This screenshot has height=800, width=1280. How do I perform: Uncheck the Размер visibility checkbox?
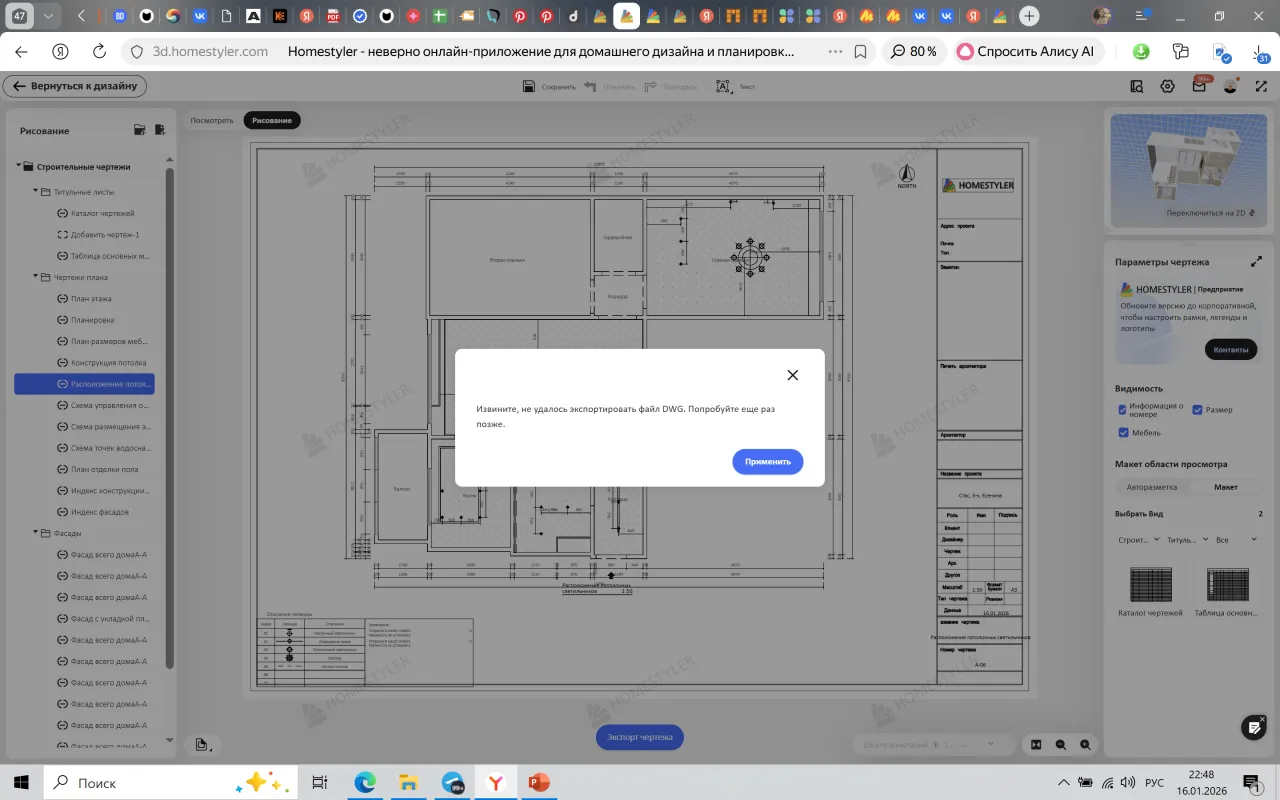[x=1197, y=410]
